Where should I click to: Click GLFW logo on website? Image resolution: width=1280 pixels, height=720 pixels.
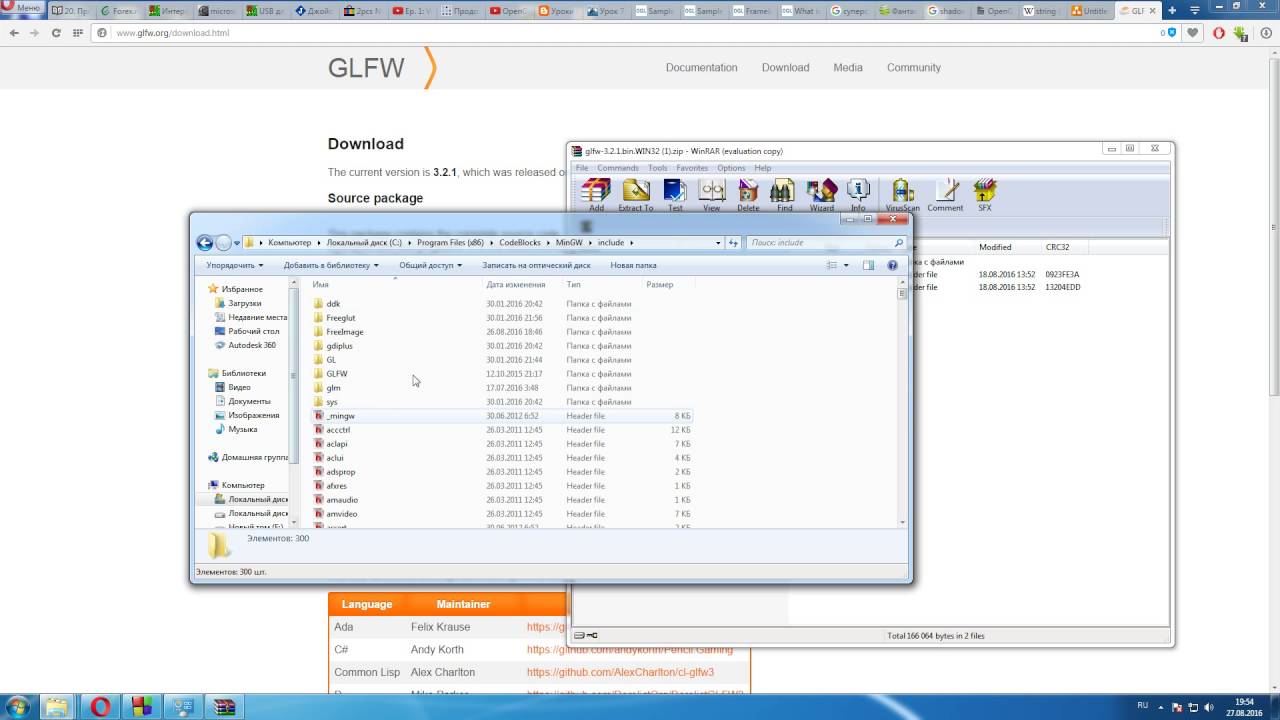click(382, 68)
